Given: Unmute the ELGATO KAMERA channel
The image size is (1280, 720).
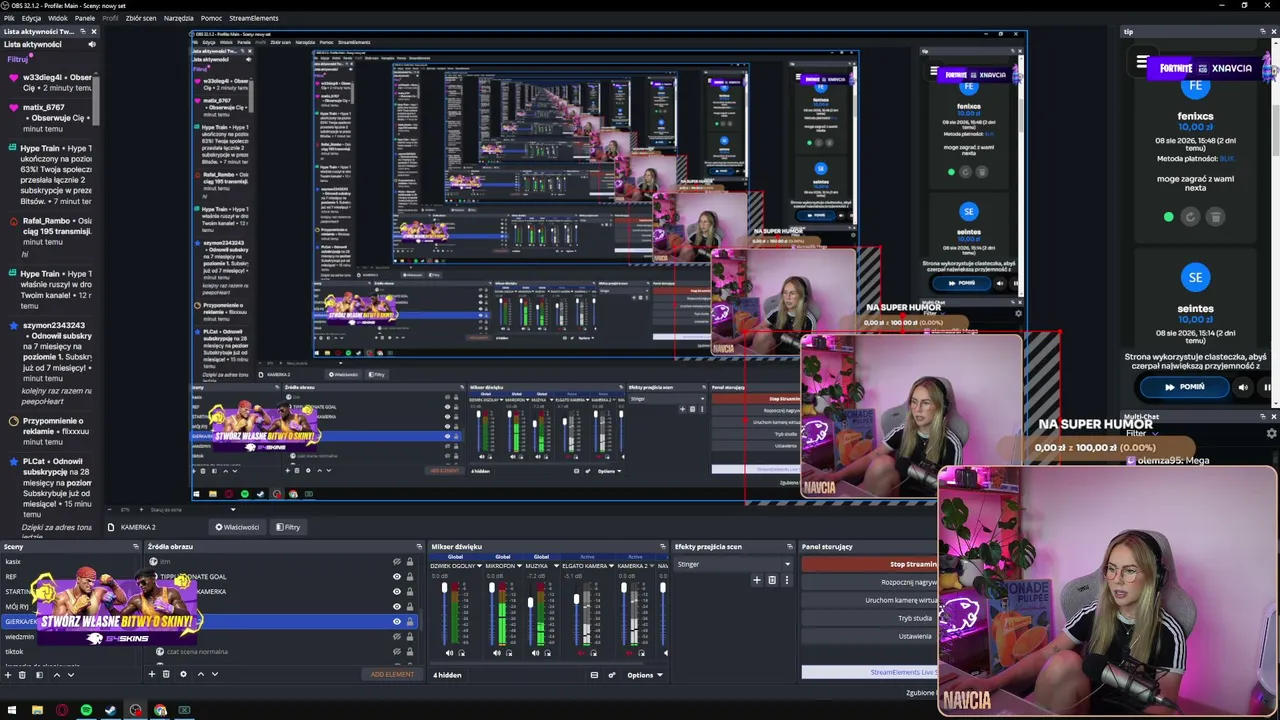Looking at the screenshot, I should (582, 653).
